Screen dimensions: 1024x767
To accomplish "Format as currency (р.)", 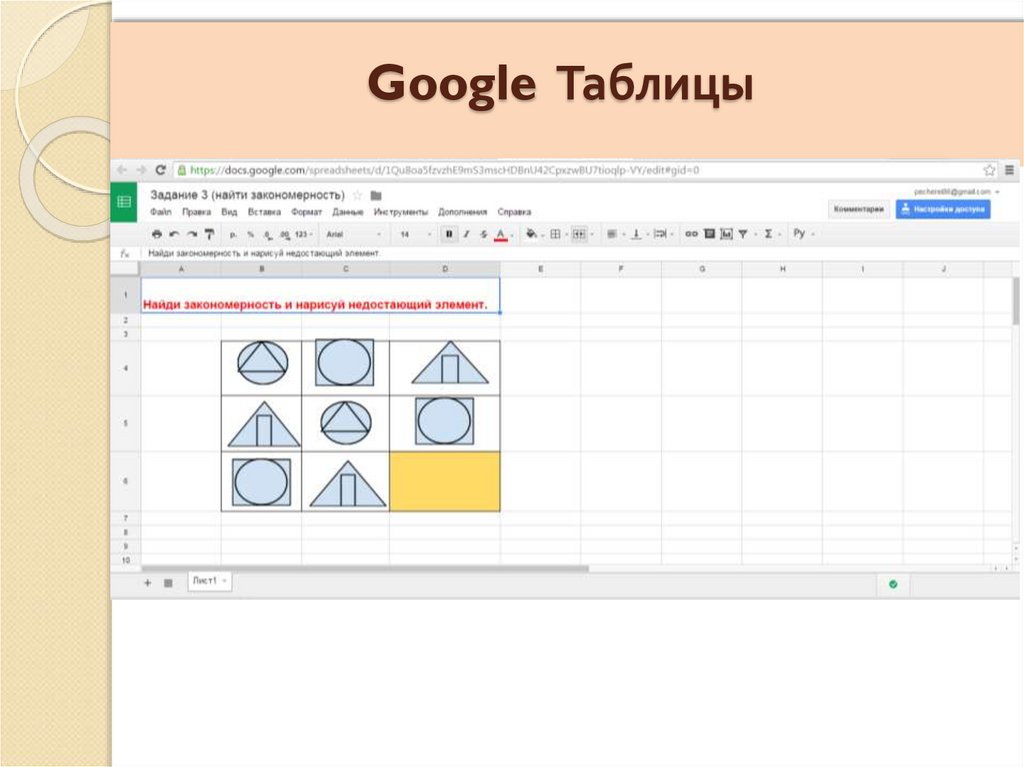I will click(x=233, y=235).
